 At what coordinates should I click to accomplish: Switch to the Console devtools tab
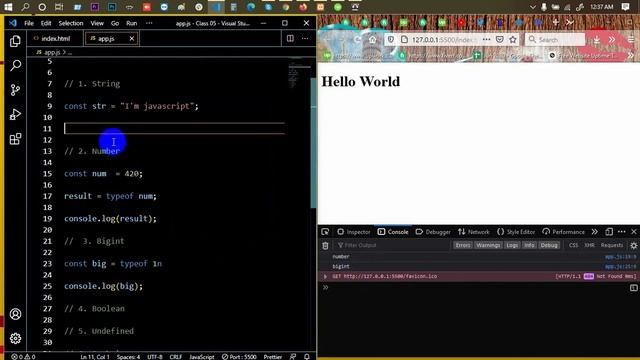(x=393, y=232)
